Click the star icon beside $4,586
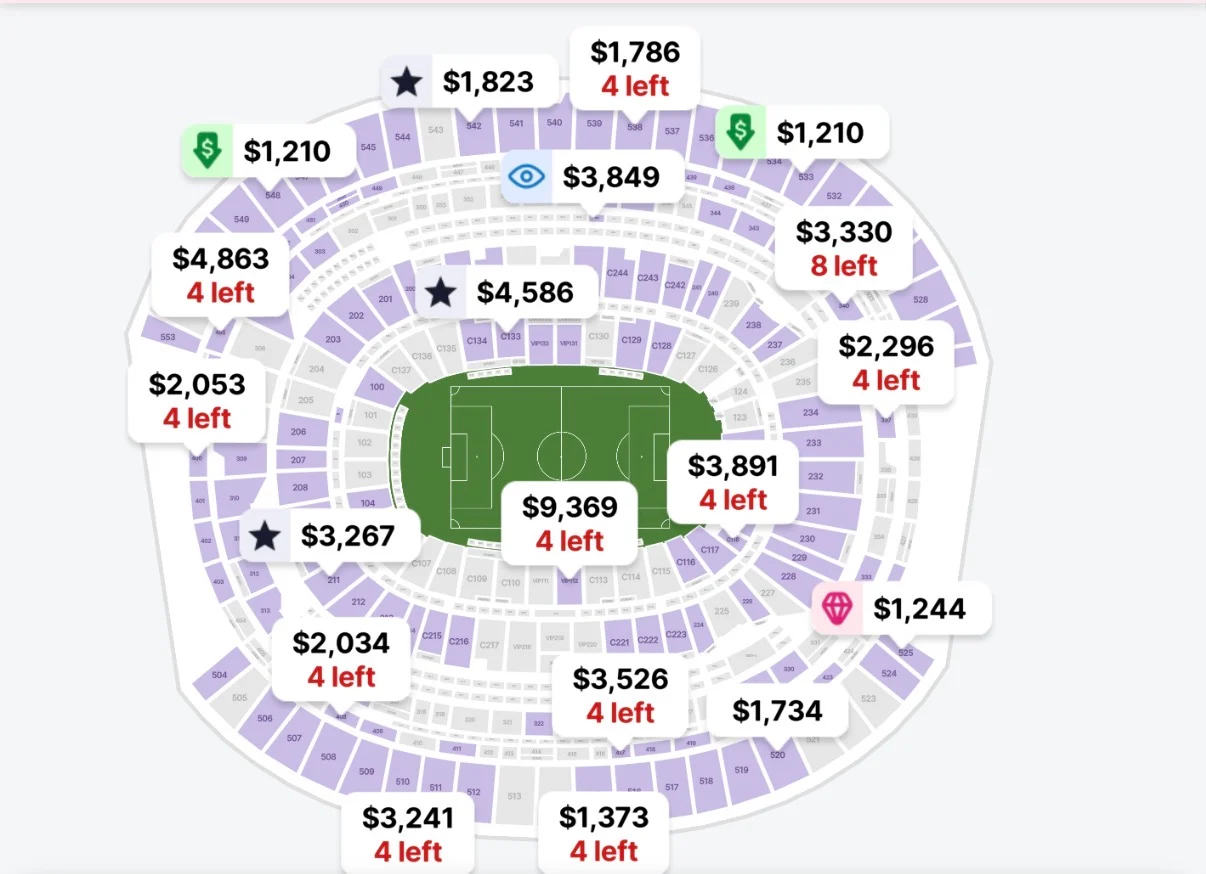Image resolution: width=1206 pixels, height=874 pixels. point(440,293)
